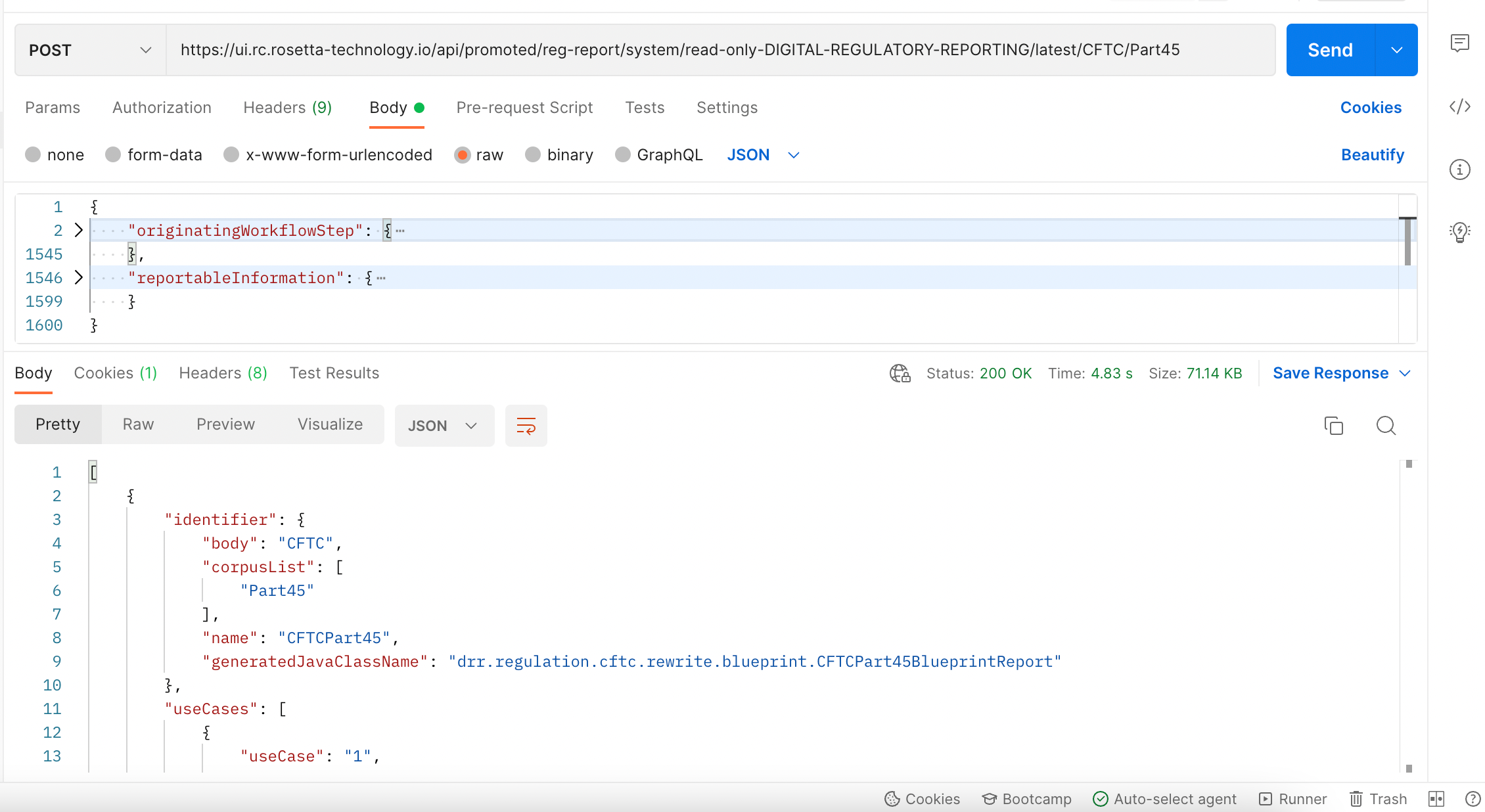Open Trash from the status bar
Screen dimensions: 1485x812
click(x=1378, y=799)
